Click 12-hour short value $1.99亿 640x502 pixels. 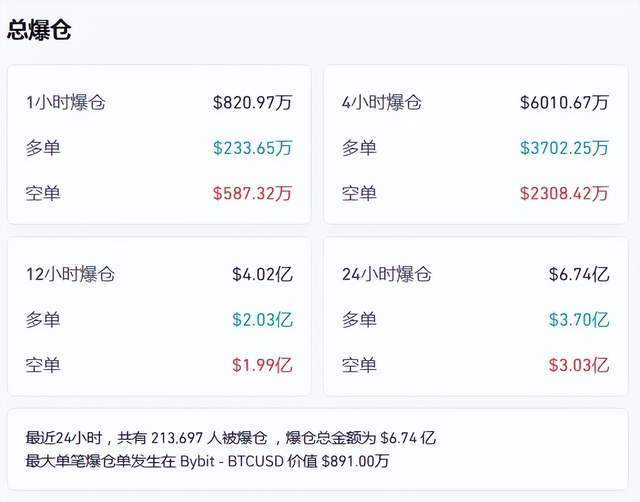[262, 365]
